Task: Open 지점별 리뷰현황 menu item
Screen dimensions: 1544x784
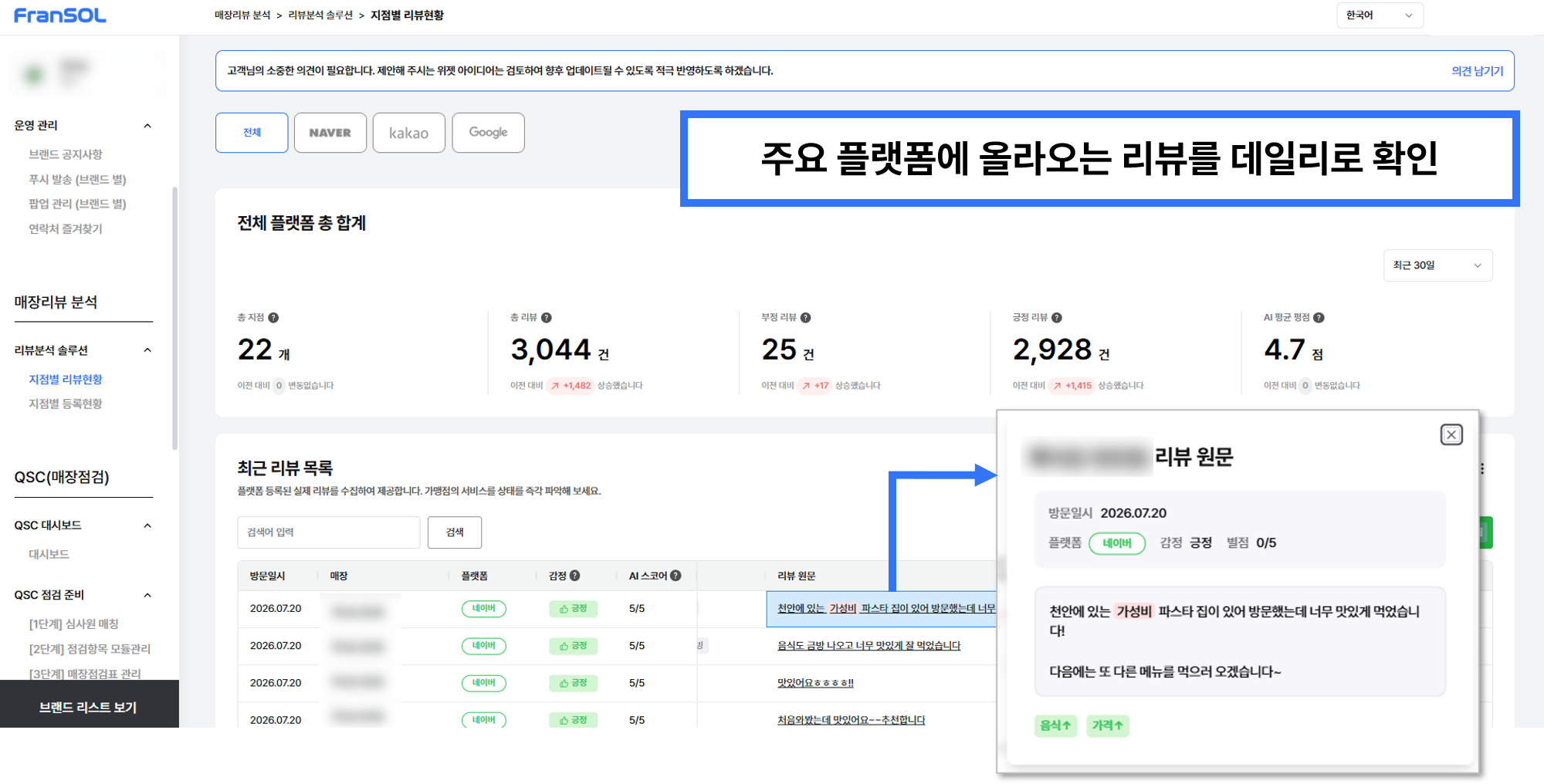Action: tap(66, 379)
